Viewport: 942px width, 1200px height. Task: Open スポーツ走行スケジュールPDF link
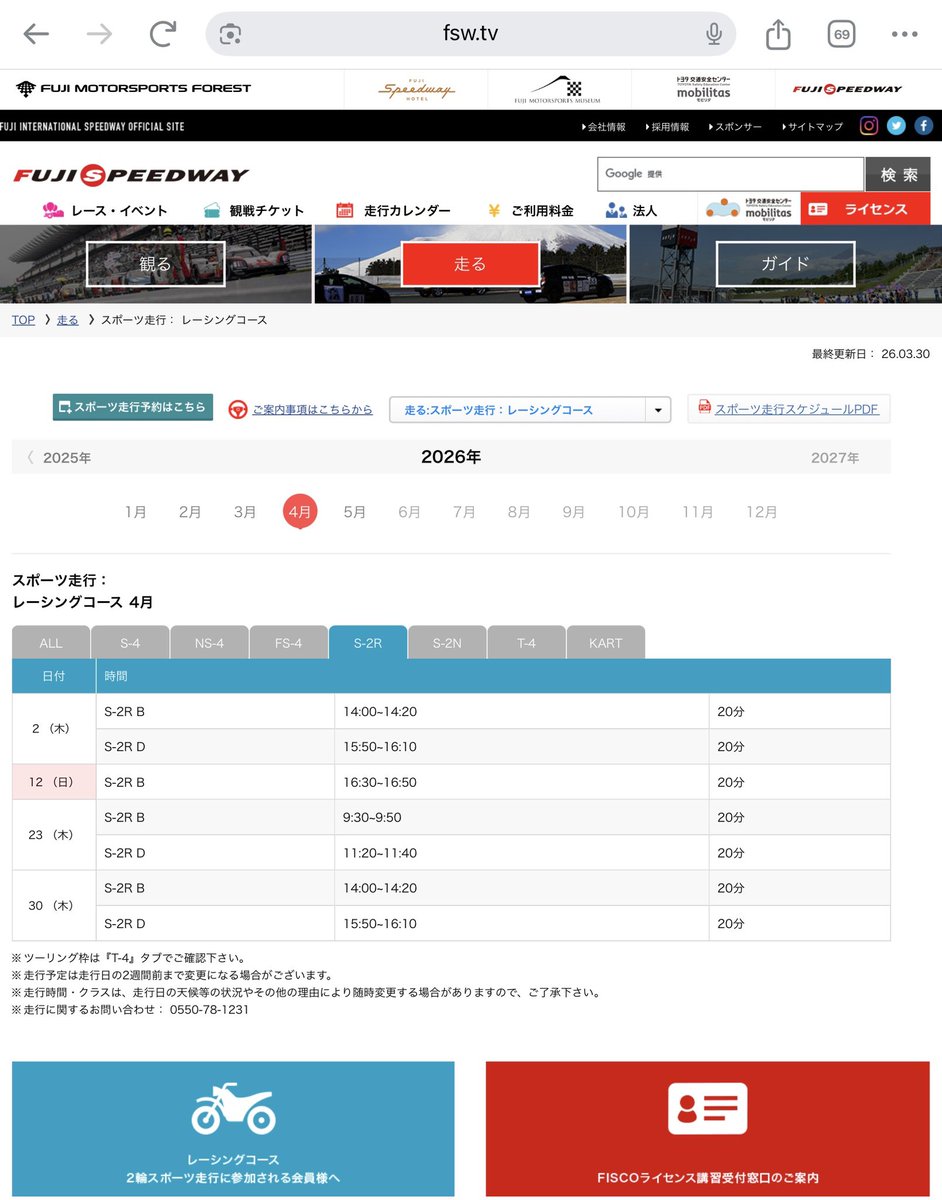789,409
